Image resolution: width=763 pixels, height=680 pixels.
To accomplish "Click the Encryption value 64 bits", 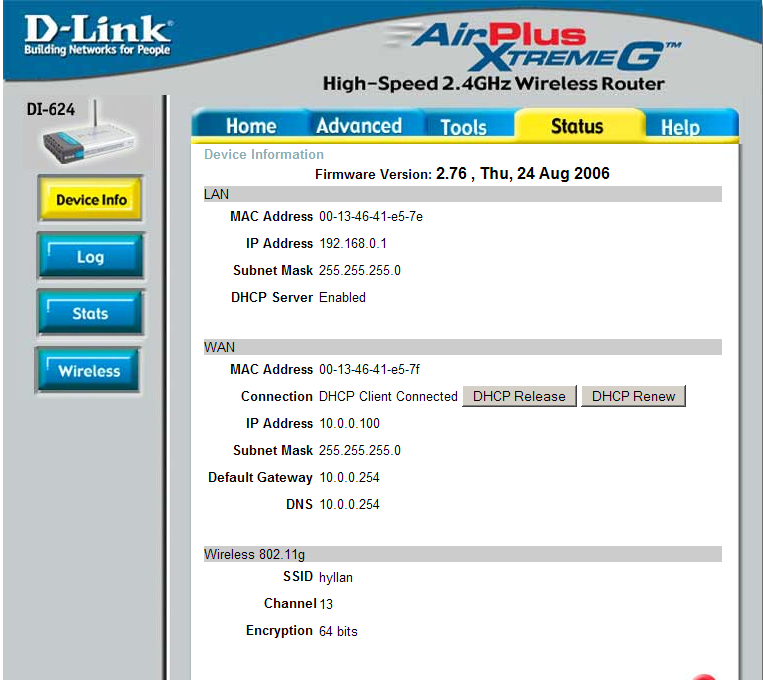I will (338, 631).
